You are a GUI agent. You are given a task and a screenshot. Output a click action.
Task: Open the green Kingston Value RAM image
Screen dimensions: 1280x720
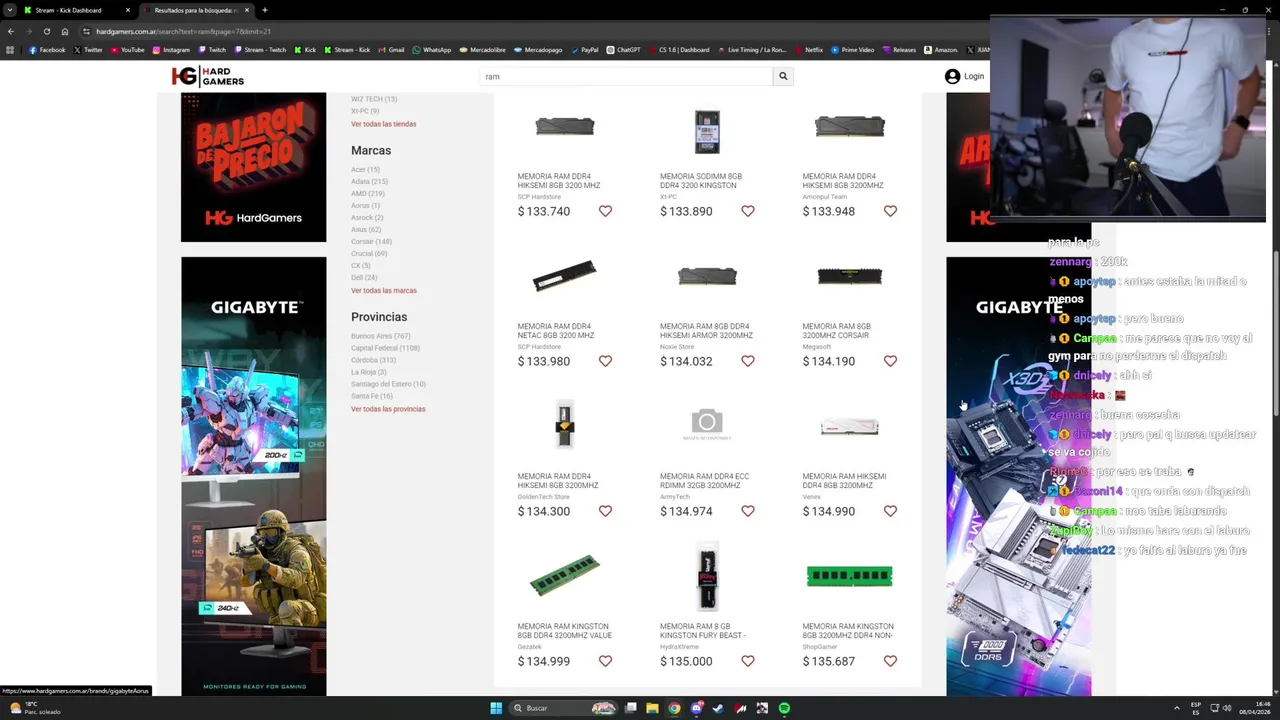pyautogui.click(x=564, y=576)
